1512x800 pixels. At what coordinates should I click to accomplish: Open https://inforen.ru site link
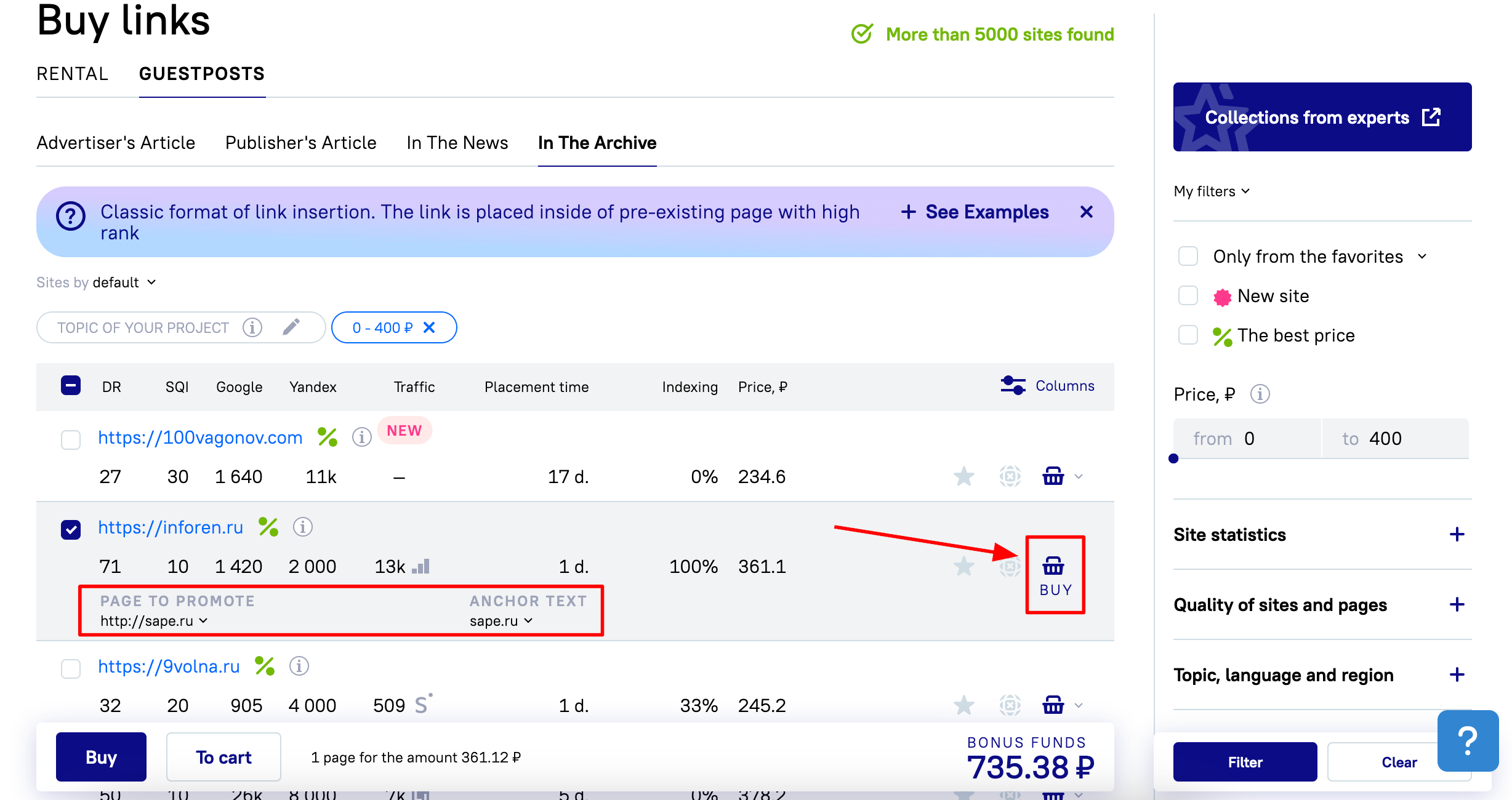coord(171,527)
